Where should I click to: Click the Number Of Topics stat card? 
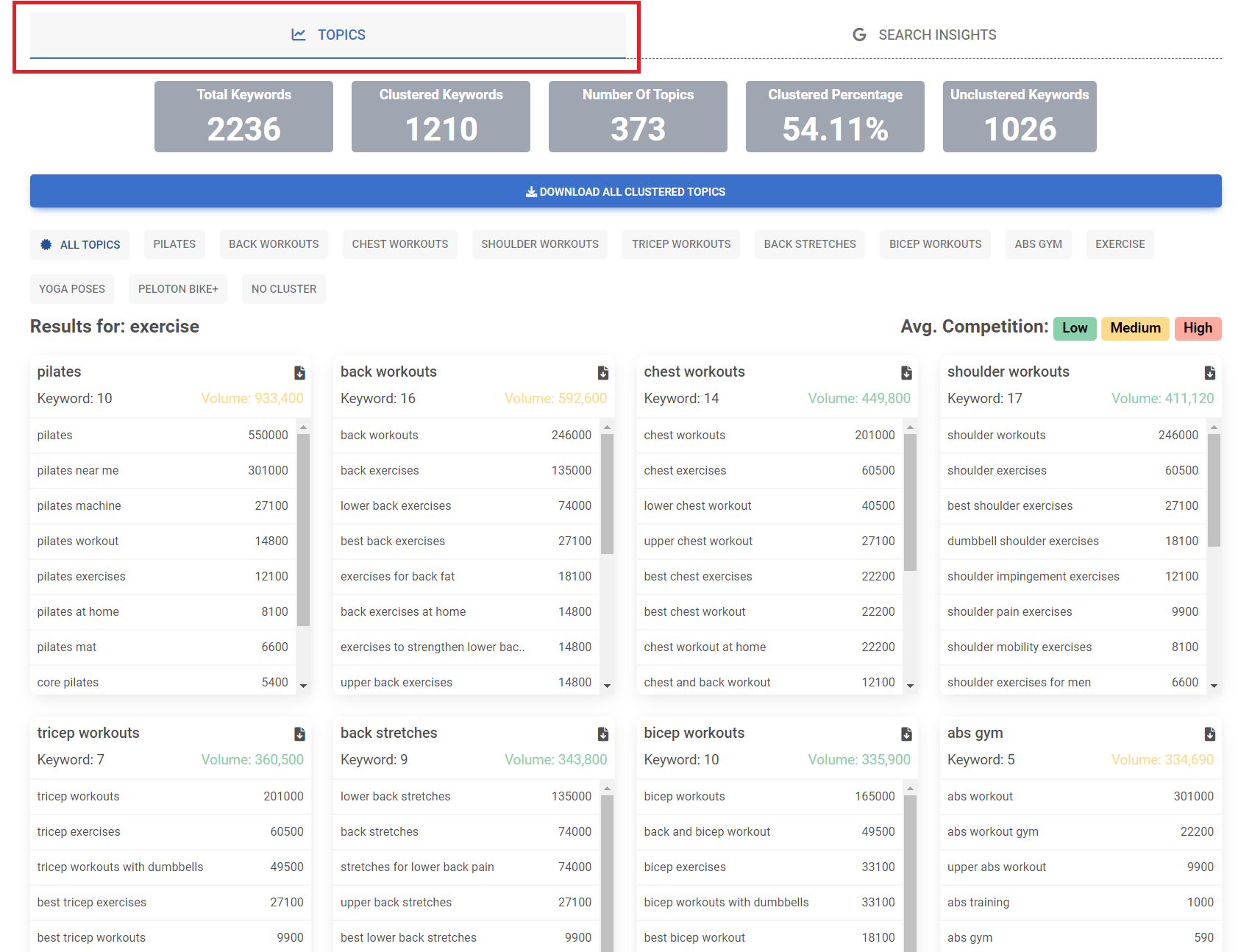pyautogui.click(x=638, y=116)
